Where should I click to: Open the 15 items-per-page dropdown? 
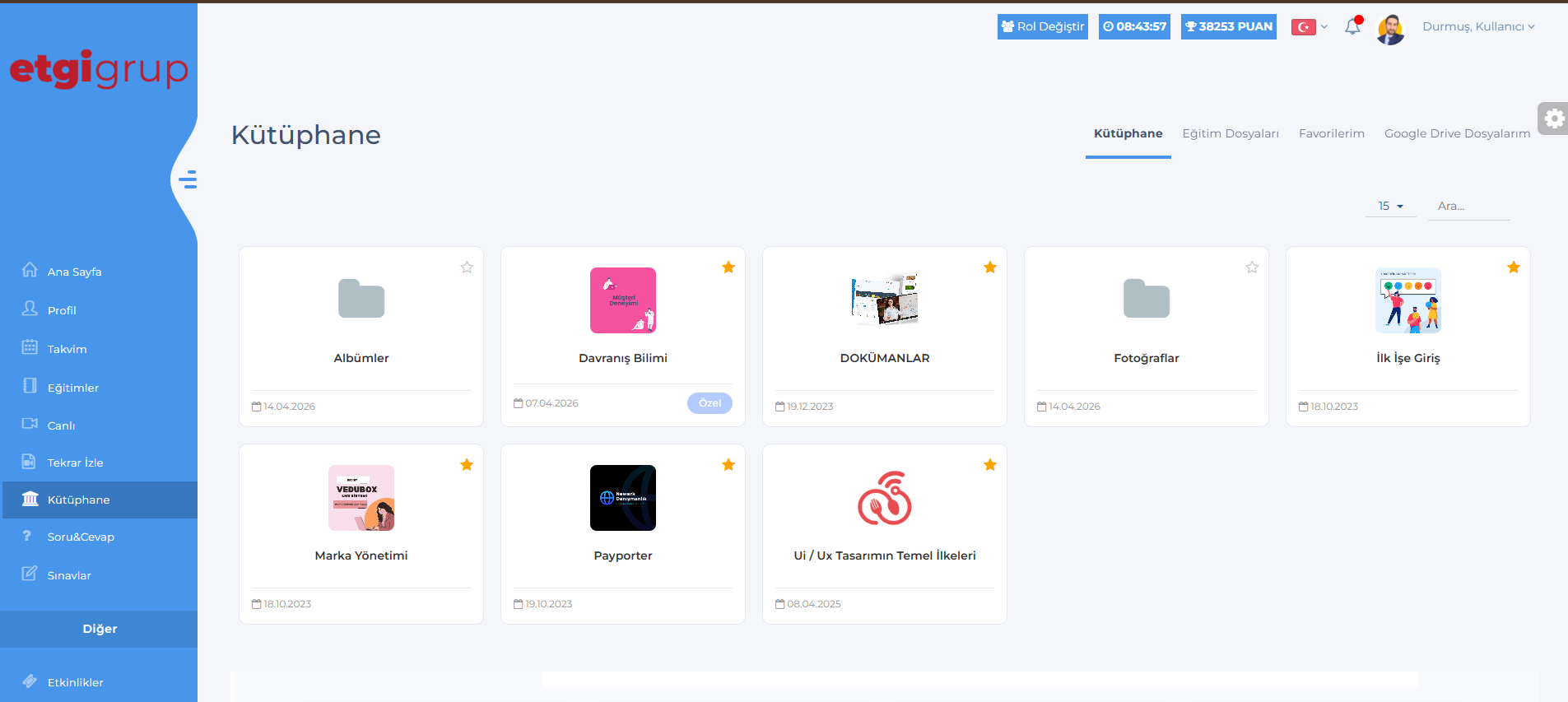click(x=1390, y=207)
